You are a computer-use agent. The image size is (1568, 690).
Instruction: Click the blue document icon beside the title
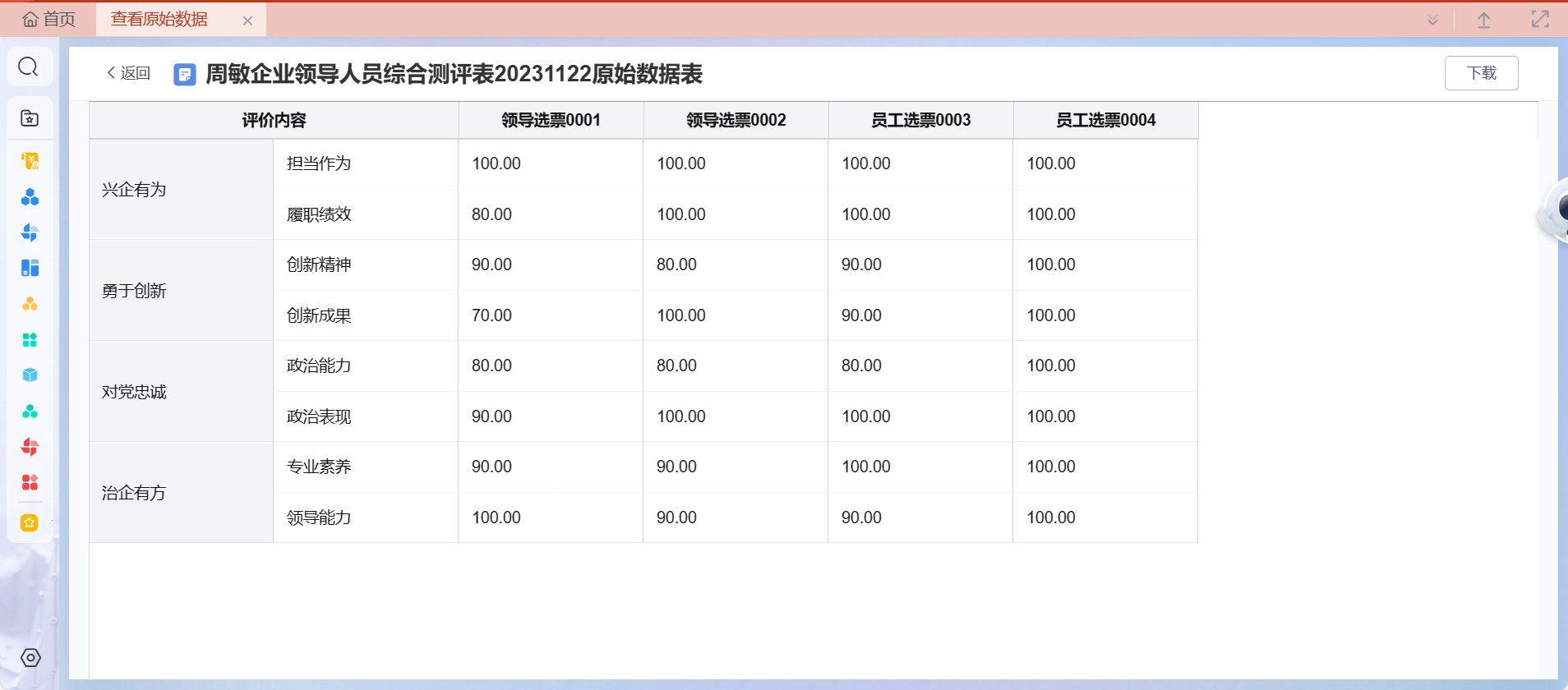click(185, 75)
